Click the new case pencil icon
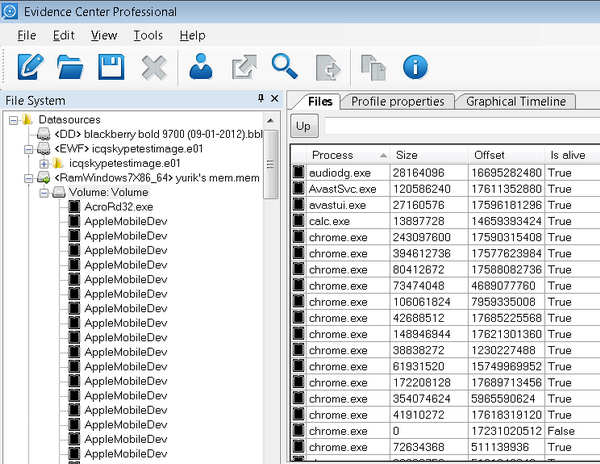600x464 pixels. point(31,68)
